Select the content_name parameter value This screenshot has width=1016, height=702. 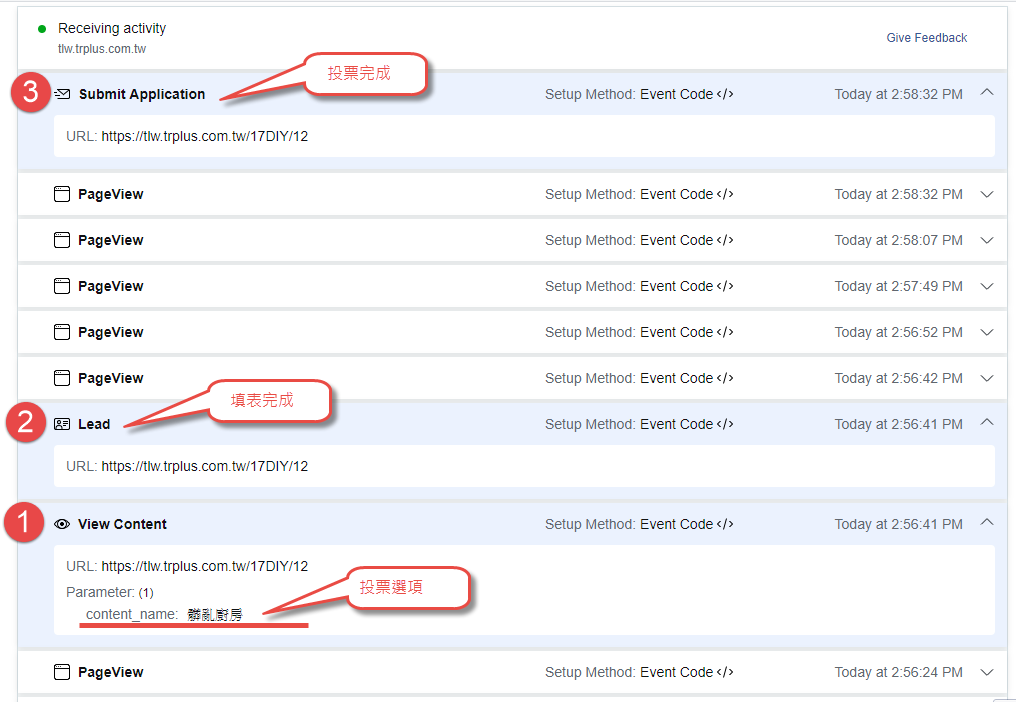pos(214,614)
